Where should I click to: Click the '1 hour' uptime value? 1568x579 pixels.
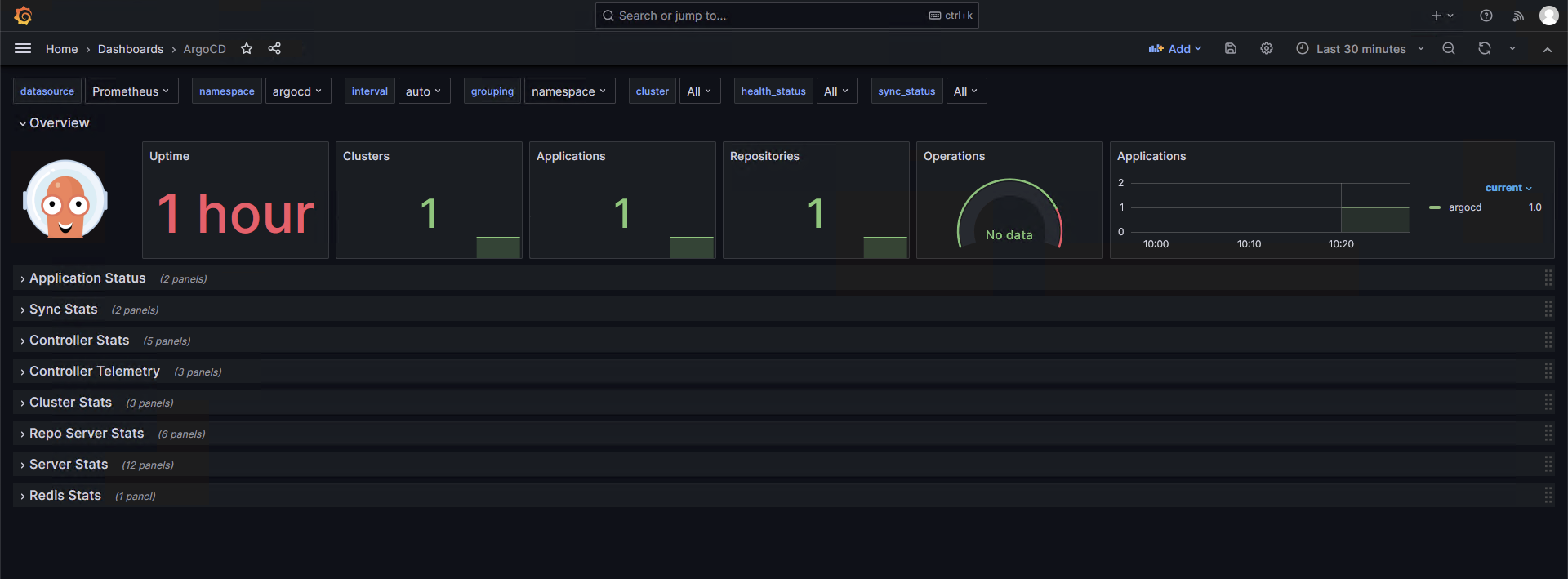[235, 214]
